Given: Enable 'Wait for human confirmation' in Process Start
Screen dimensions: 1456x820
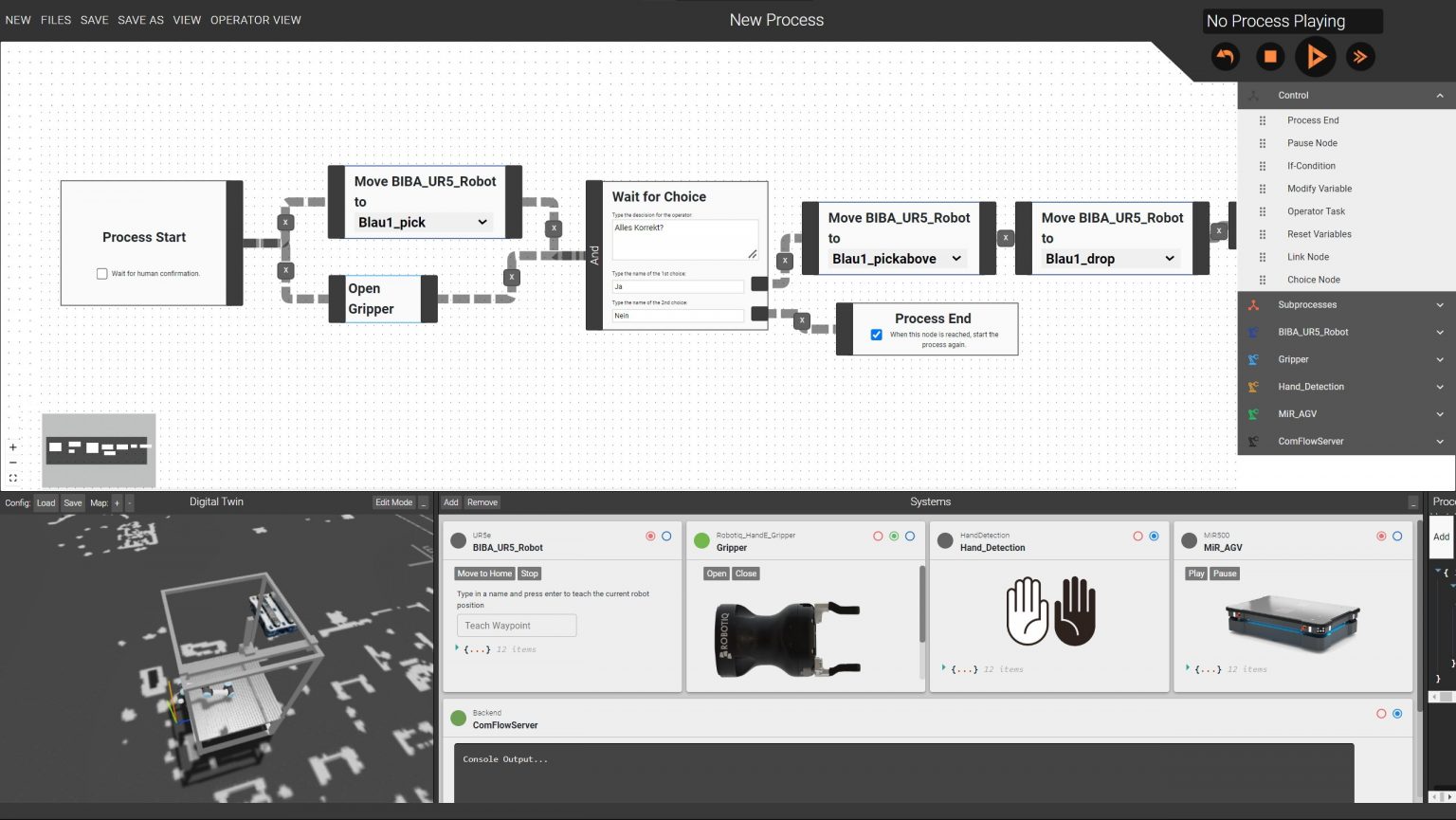Looking at the screenshot, I should (x=101, y=273).
